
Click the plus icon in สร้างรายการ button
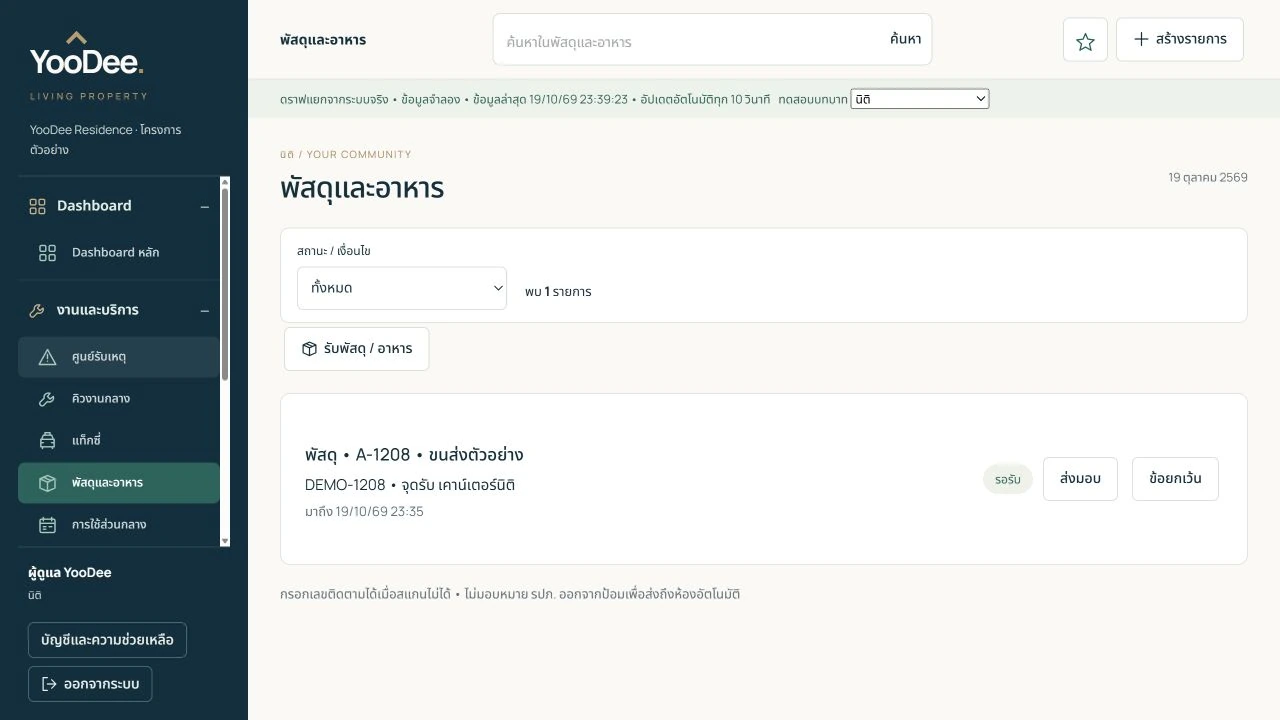pos(1141,39)
